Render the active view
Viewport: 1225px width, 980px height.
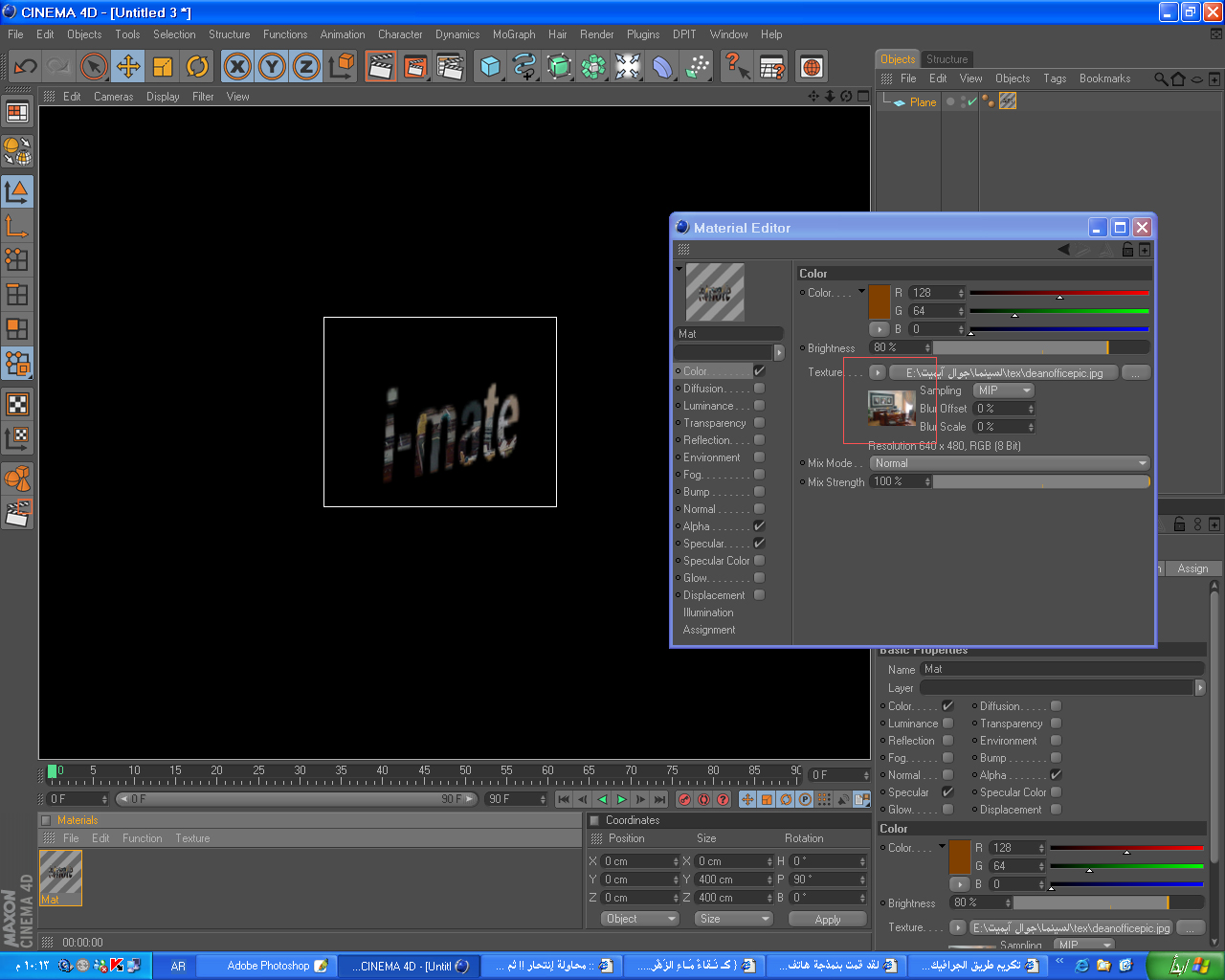[381, 66]
